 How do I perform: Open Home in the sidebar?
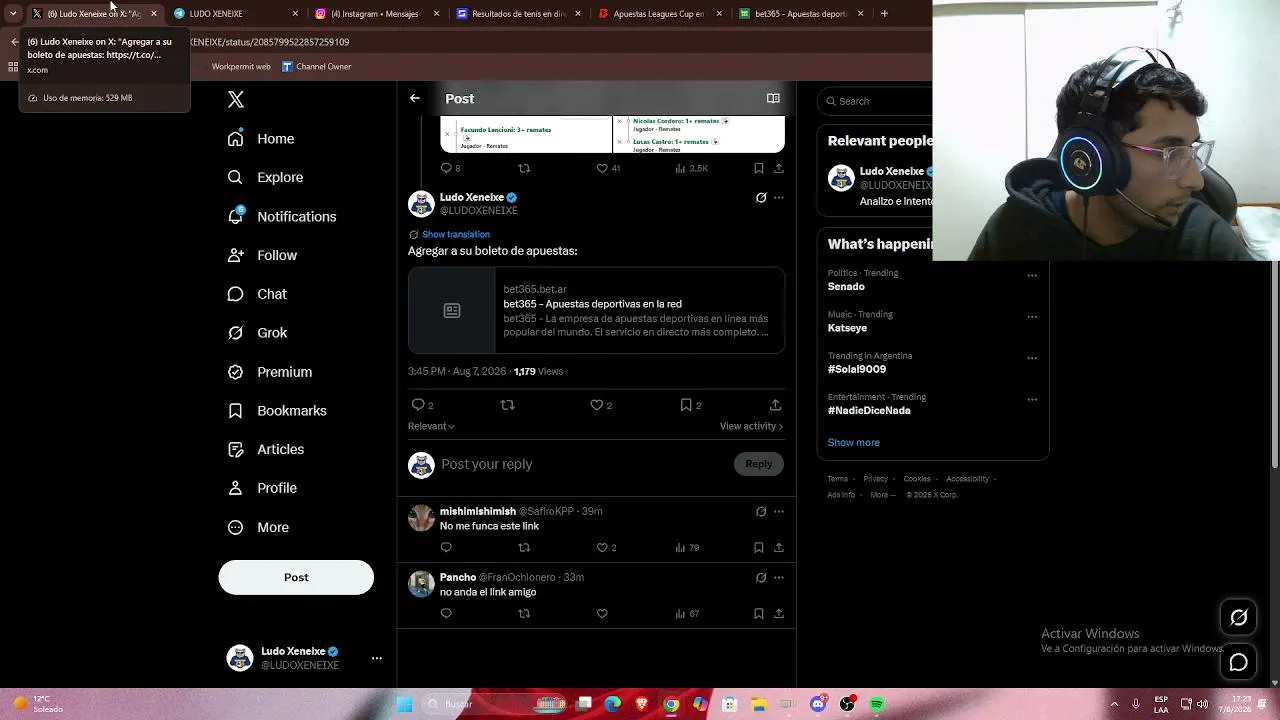(261, 139)
